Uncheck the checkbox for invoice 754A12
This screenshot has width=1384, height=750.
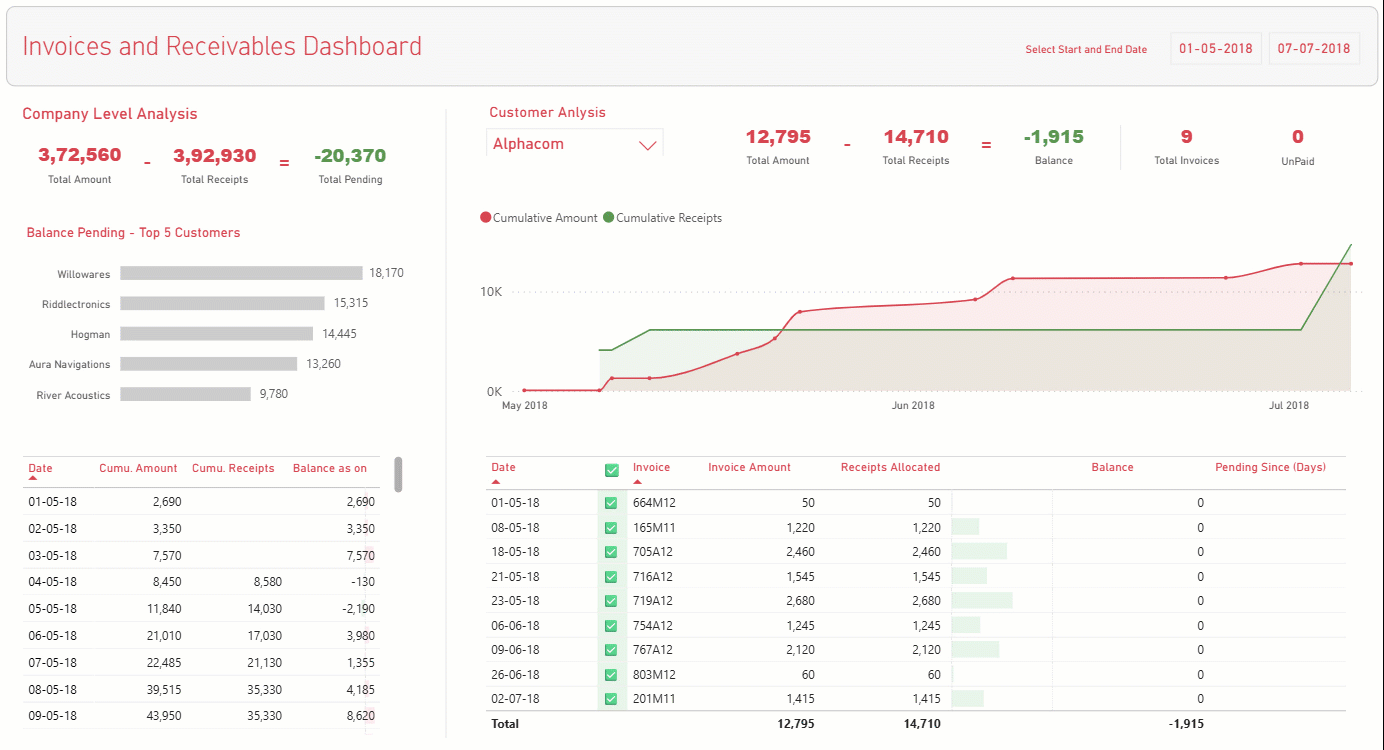pos(611,625)
